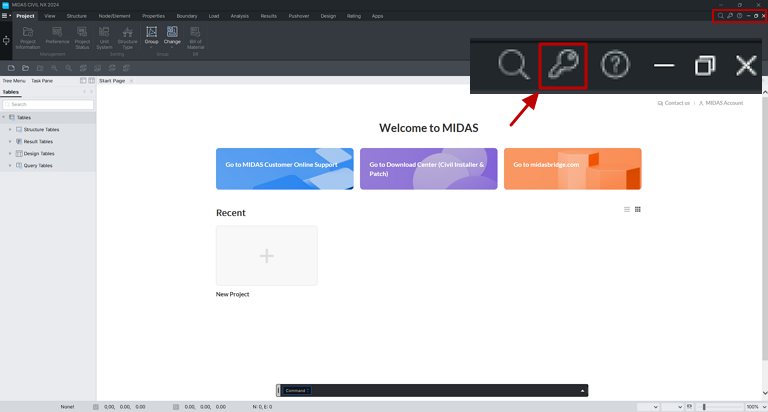Open the Results ribbon tab
768x412 pixels.
[x=268, y=16]
